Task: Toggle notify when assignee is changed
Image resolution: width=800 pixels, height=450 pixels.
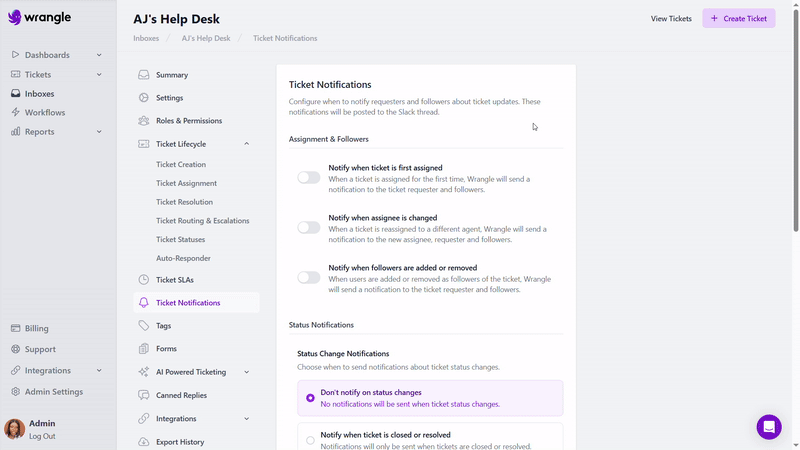Action: [309, 228]
